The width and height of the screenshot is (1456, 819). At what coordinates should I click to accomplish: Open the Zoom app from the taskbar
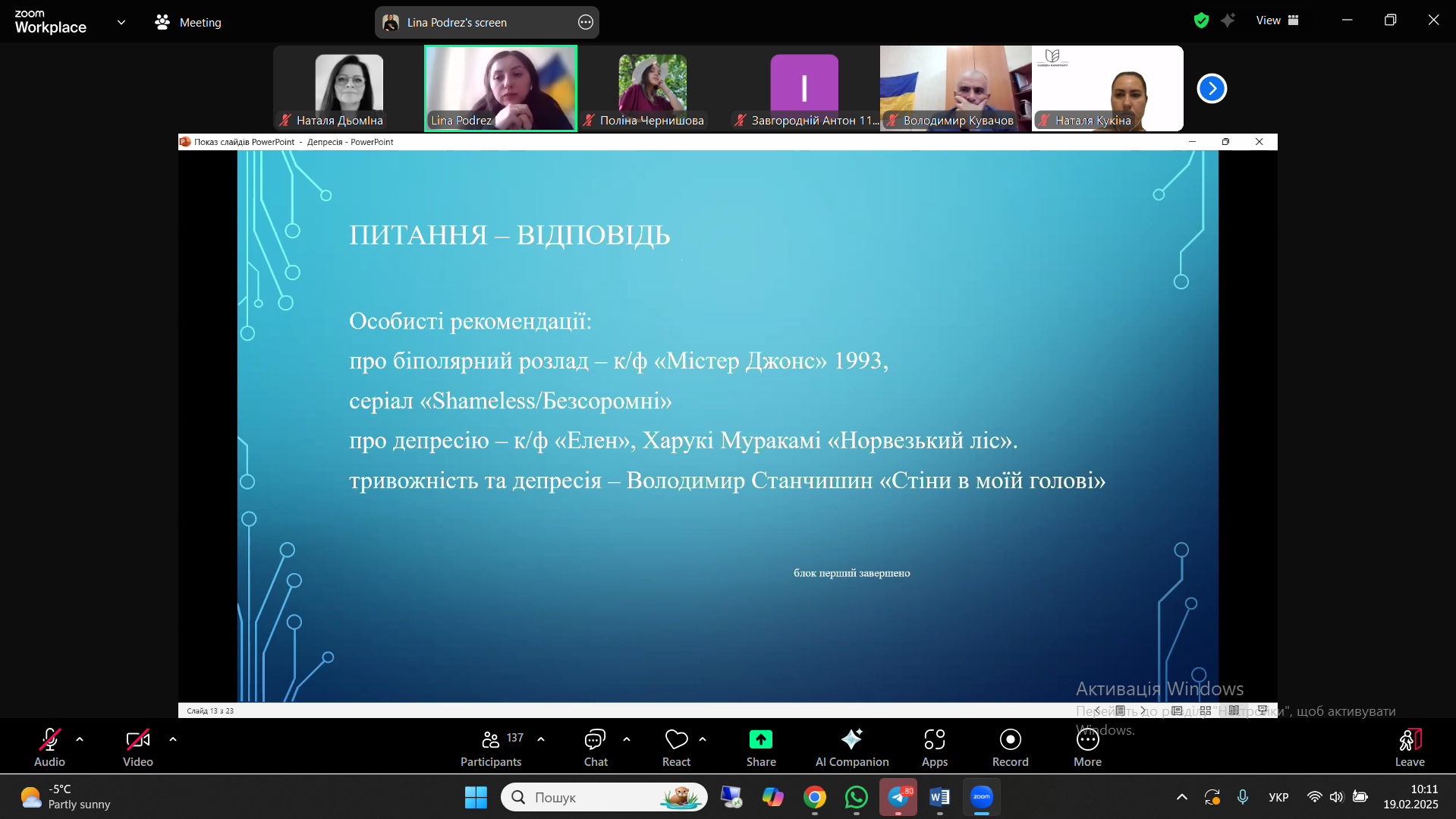pyautogui.click(x=982, y=797)
